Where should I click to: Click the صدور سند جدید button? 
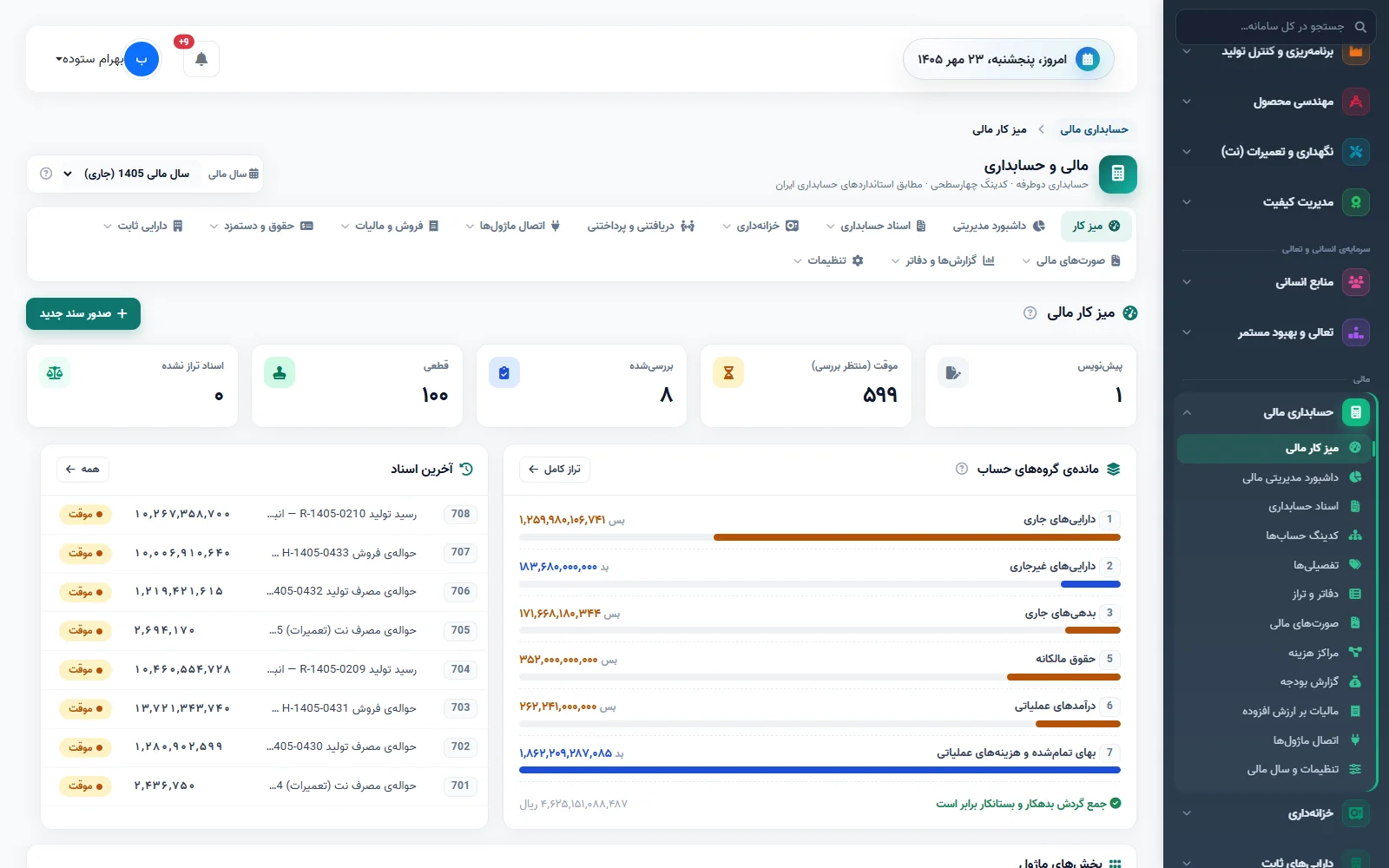pos(83,313)
